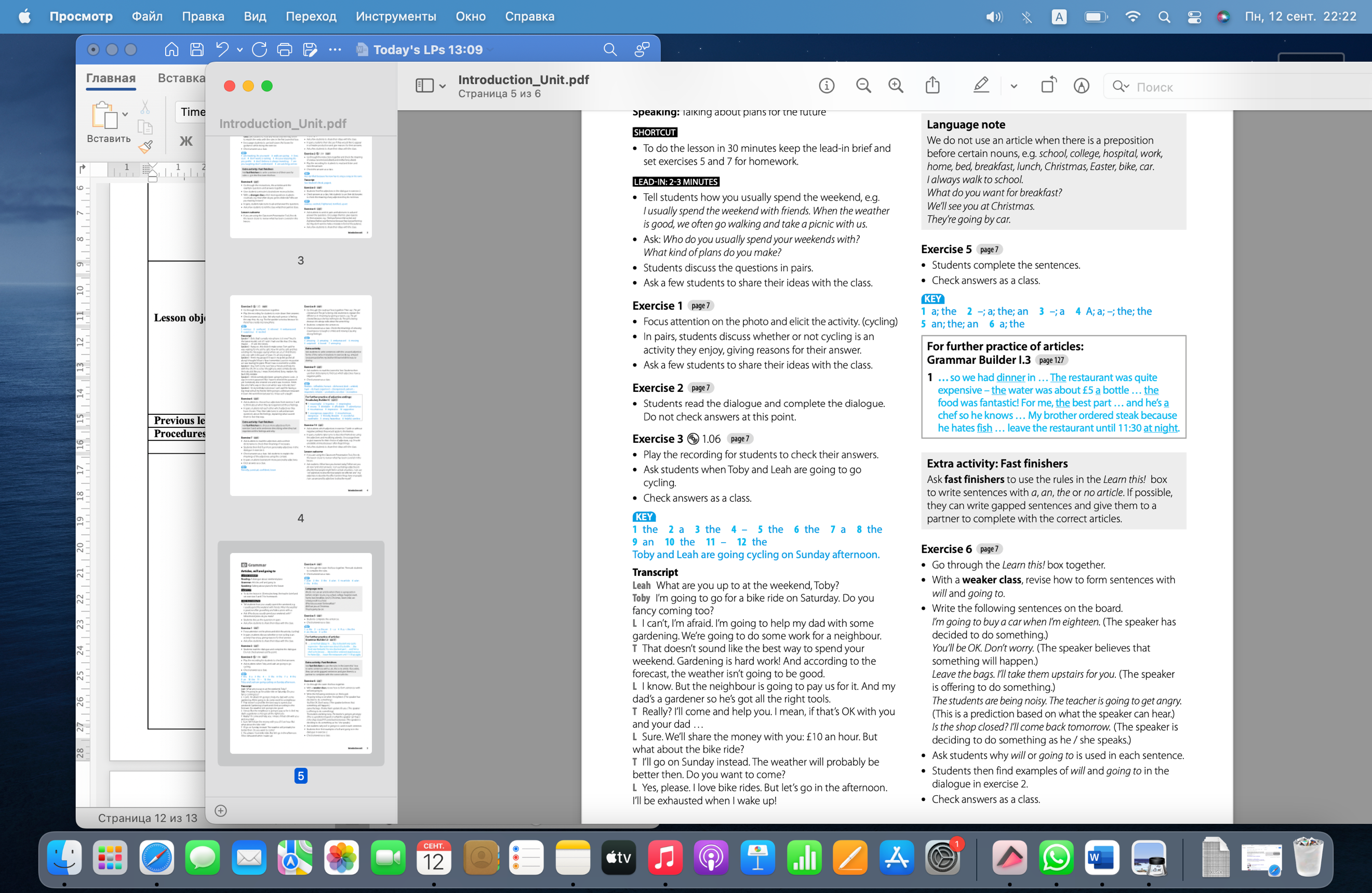Expand the highlight color dropdown arrow
1372x893 pixels.
point(1014,86)
